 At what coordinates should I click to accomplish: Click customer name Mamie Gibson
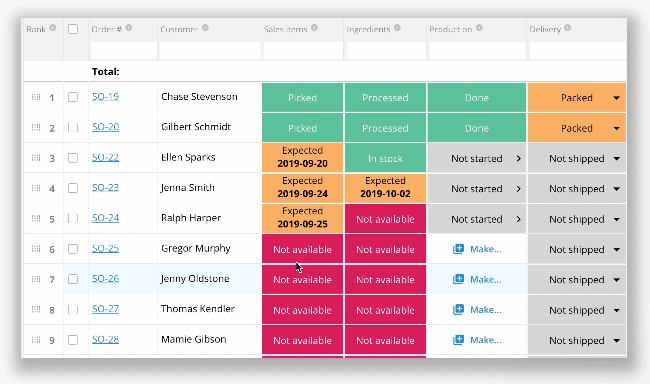[194, 339]
